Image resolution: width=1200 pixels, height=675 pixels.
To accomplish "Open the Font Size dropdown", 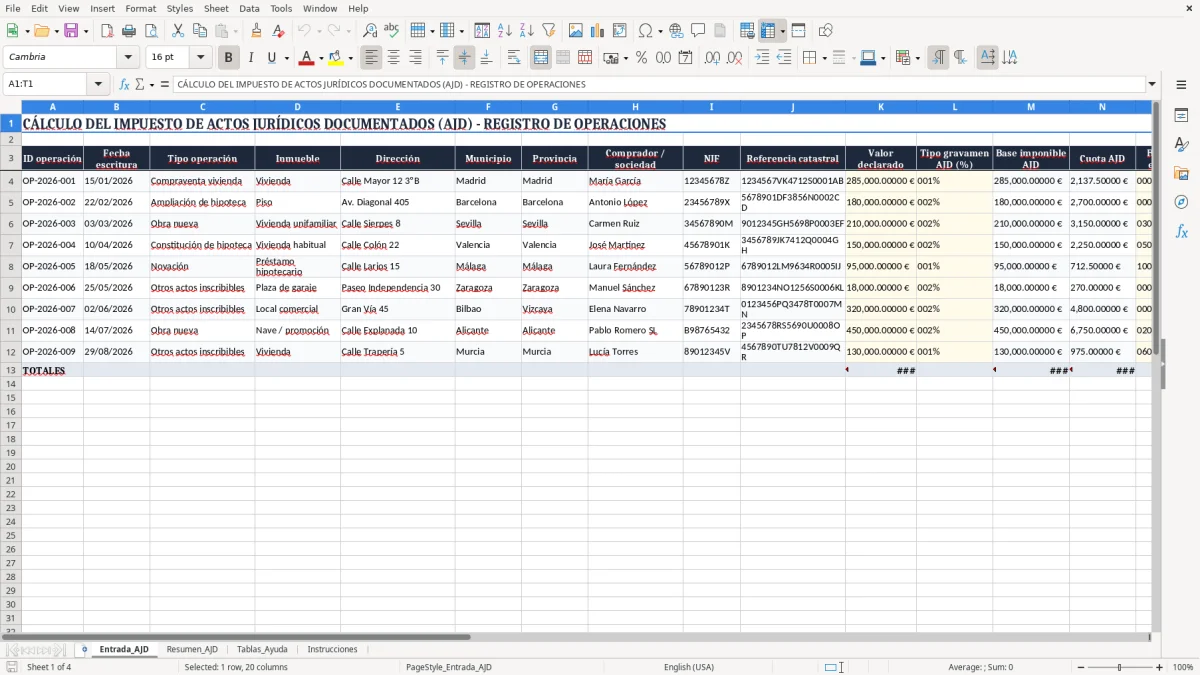I will (x=200, y=58).
